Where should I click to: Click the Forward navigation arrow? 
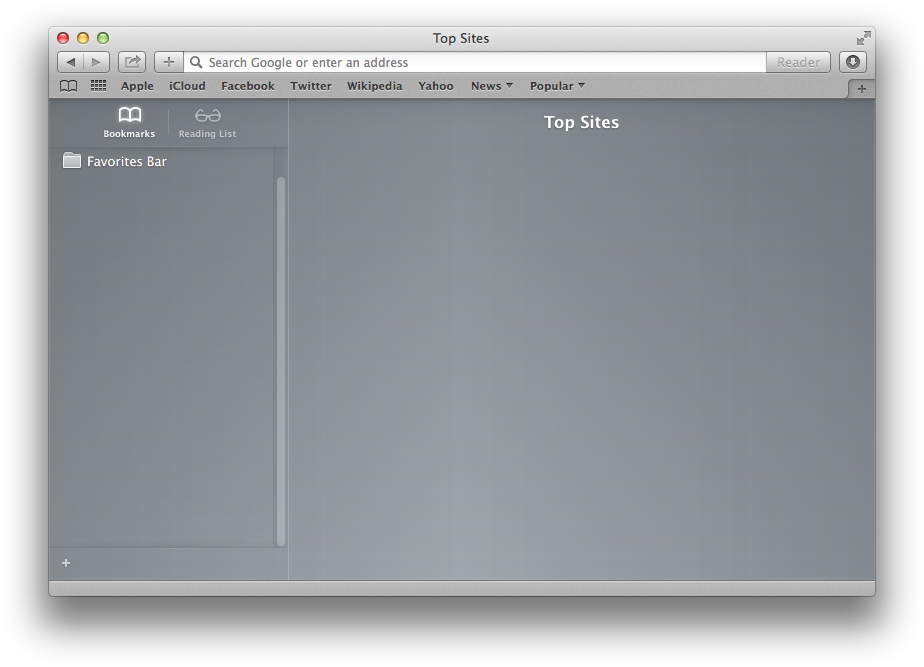coord(96,62)
